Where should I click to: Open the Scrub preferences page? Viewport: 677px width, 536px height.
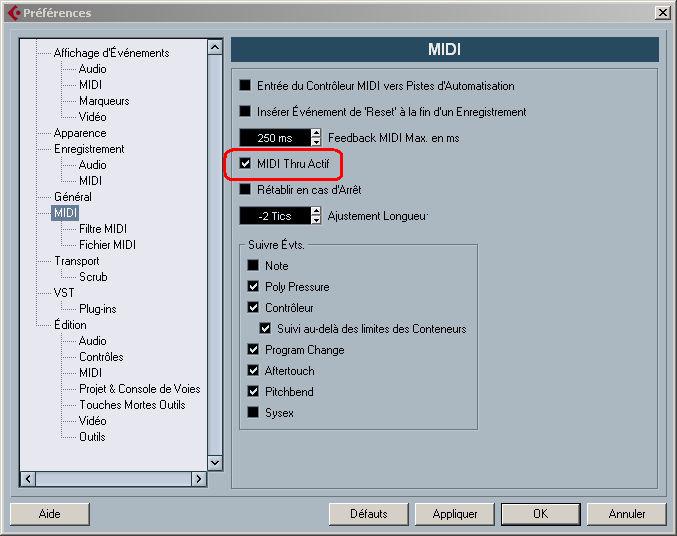point(93,276)
